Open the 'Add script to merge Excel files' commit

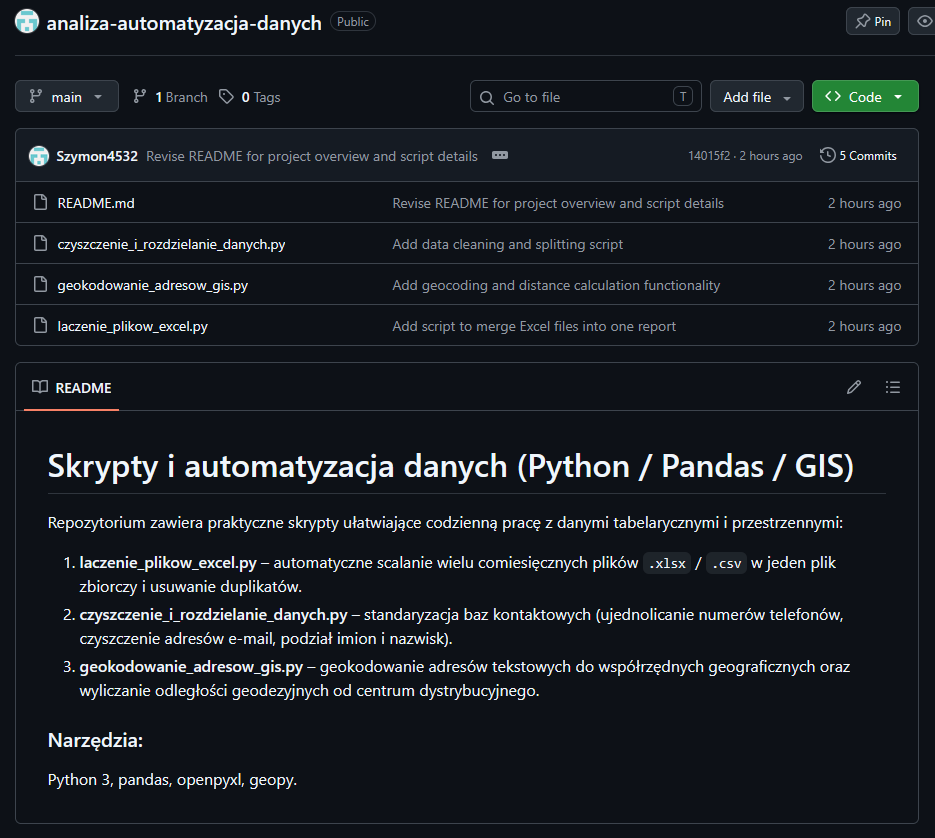[x=534, y=327]
